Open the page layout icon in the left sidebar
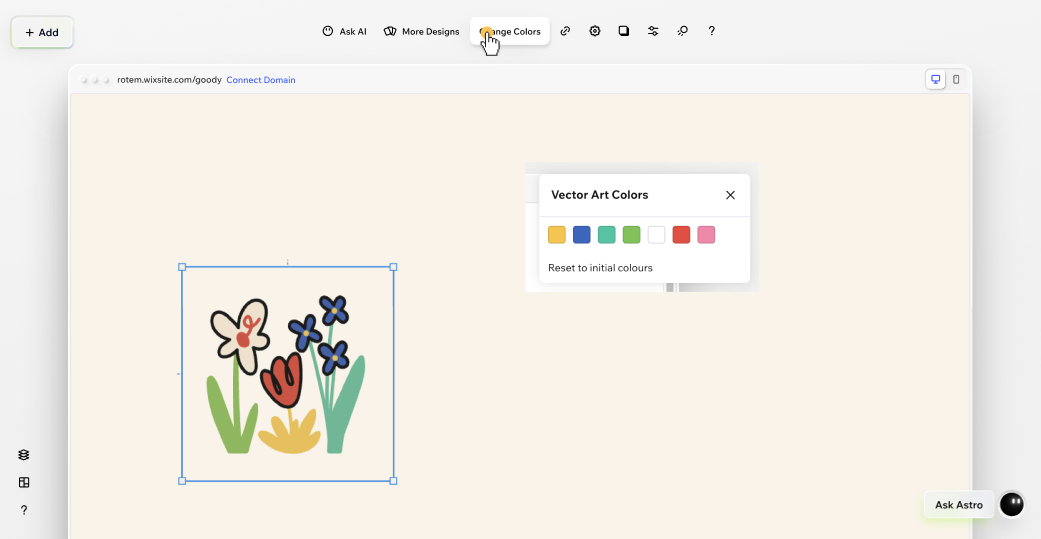The height and width of the screenshot is (539, 1041). pyautogui.click(x=24, y=482)
